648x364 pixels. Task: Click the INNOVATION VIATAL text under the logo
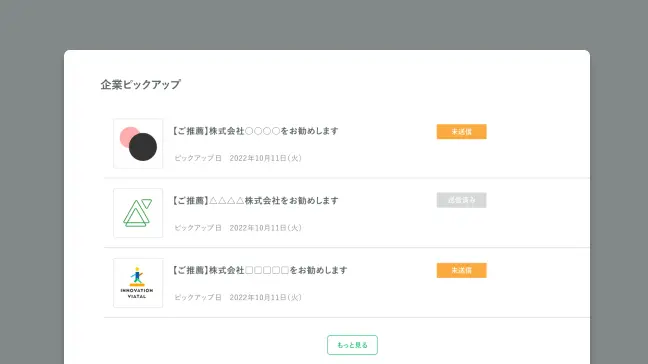click(x=137, y=293)
